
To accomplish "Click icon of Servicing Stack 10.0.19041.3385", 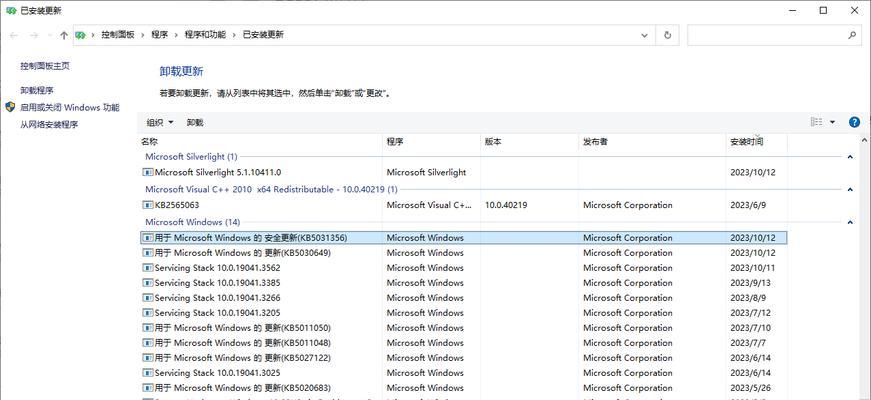I will tap(148, 283).
